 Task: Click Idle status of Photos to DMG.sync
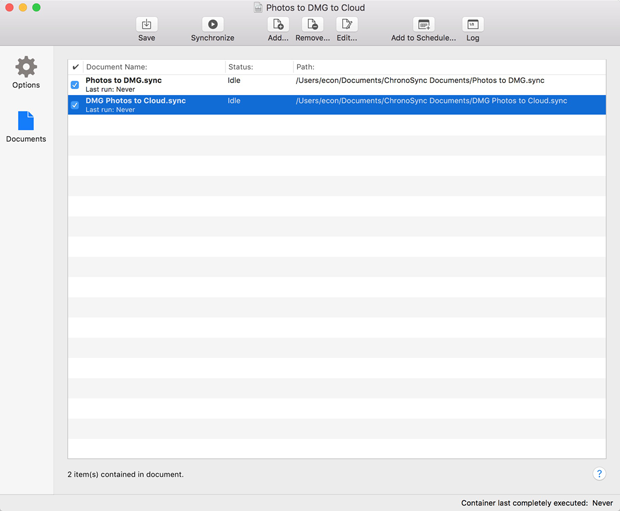coord(234,80)
